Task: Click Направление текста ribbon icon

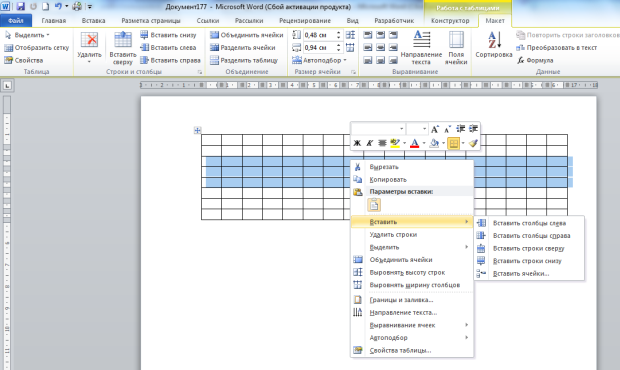Action: [421, 48]
